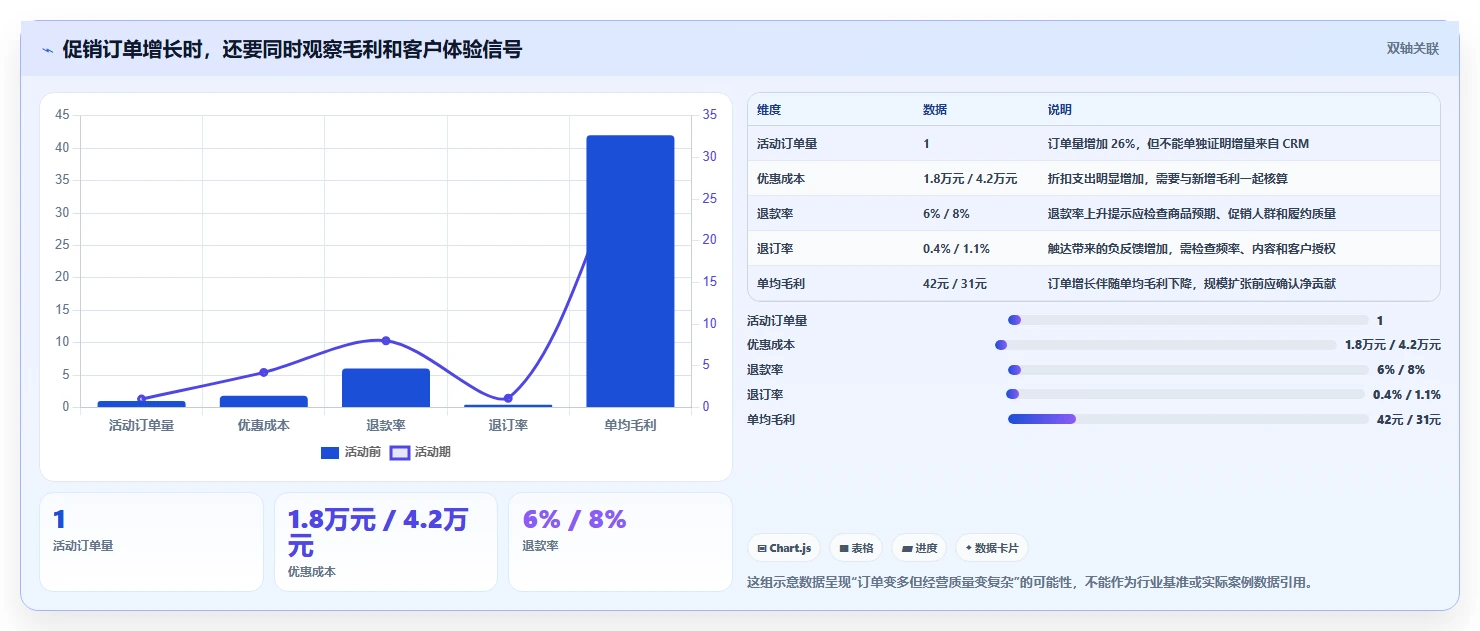Click the 退款率 progress bar

coord(1188,370)
